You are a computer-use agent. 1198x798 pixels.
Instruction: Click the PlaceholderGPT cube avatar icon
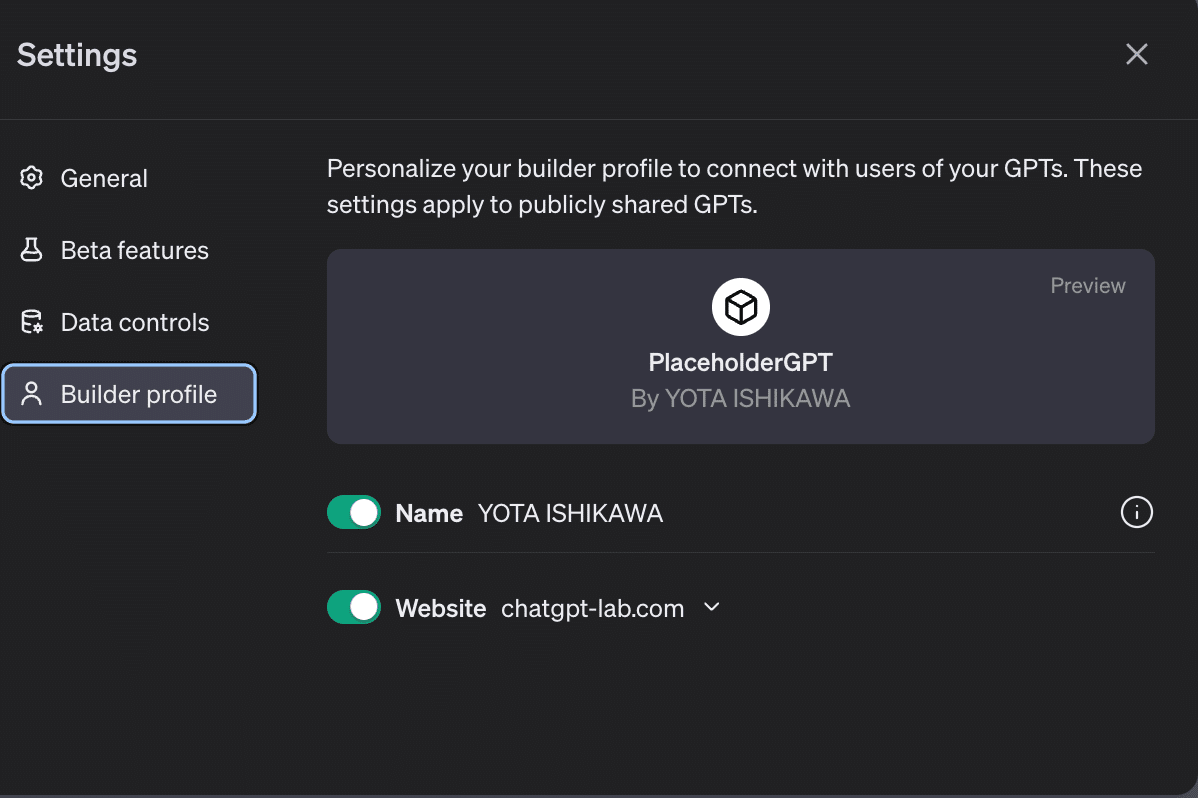(x=741, y=307)
